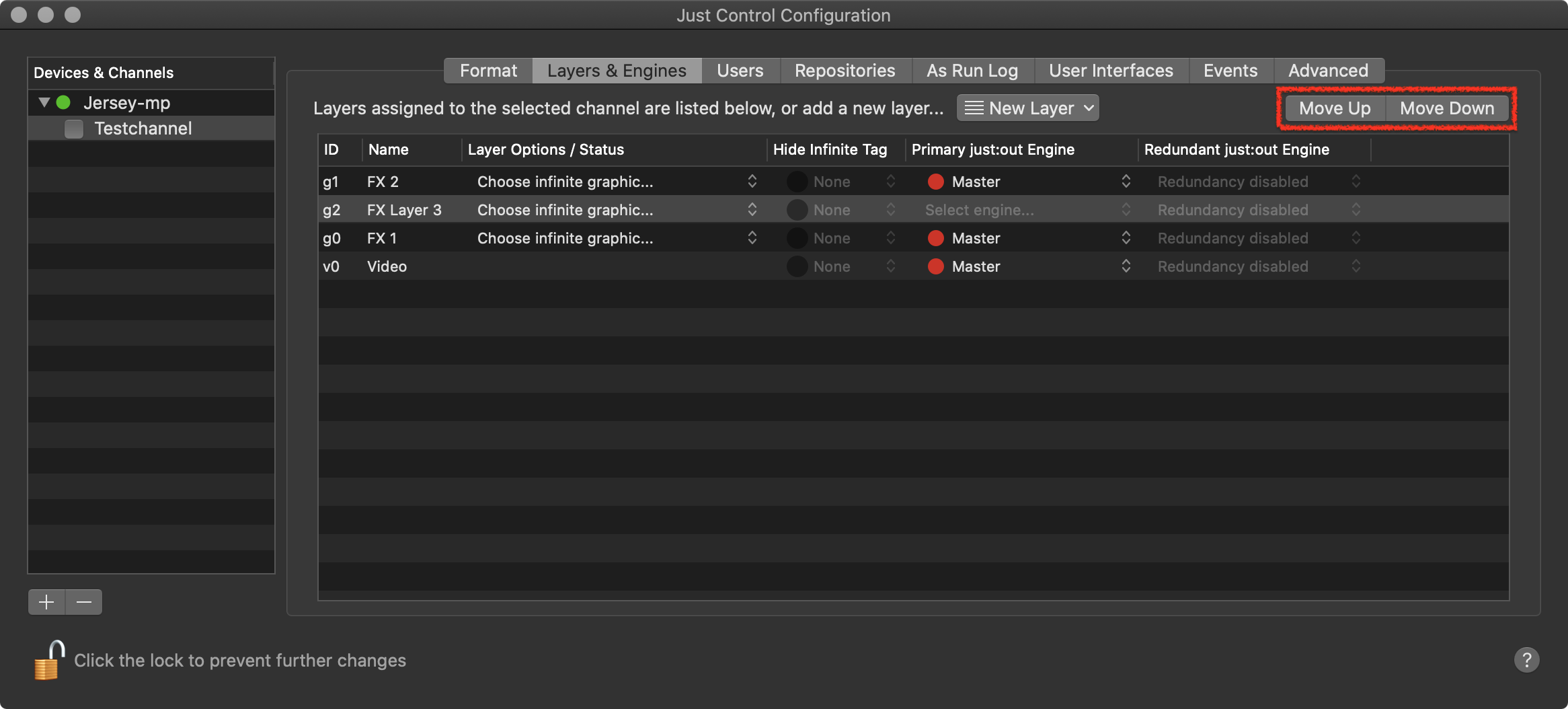Remove selected item with the minus button
Screen dimensions: 1568x709
(84, 602)
